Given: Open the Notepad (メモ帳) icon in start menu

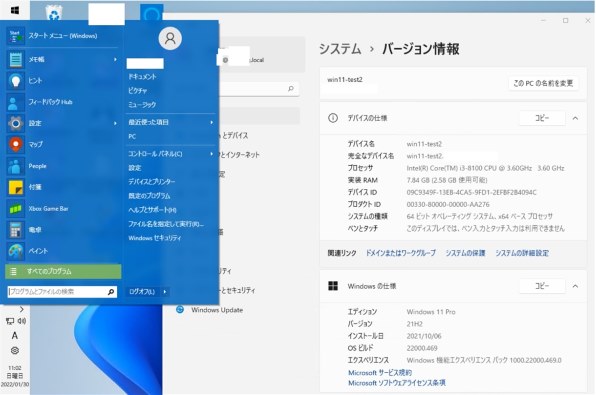Looking at the screenshot, I should [x=16, y=60].
